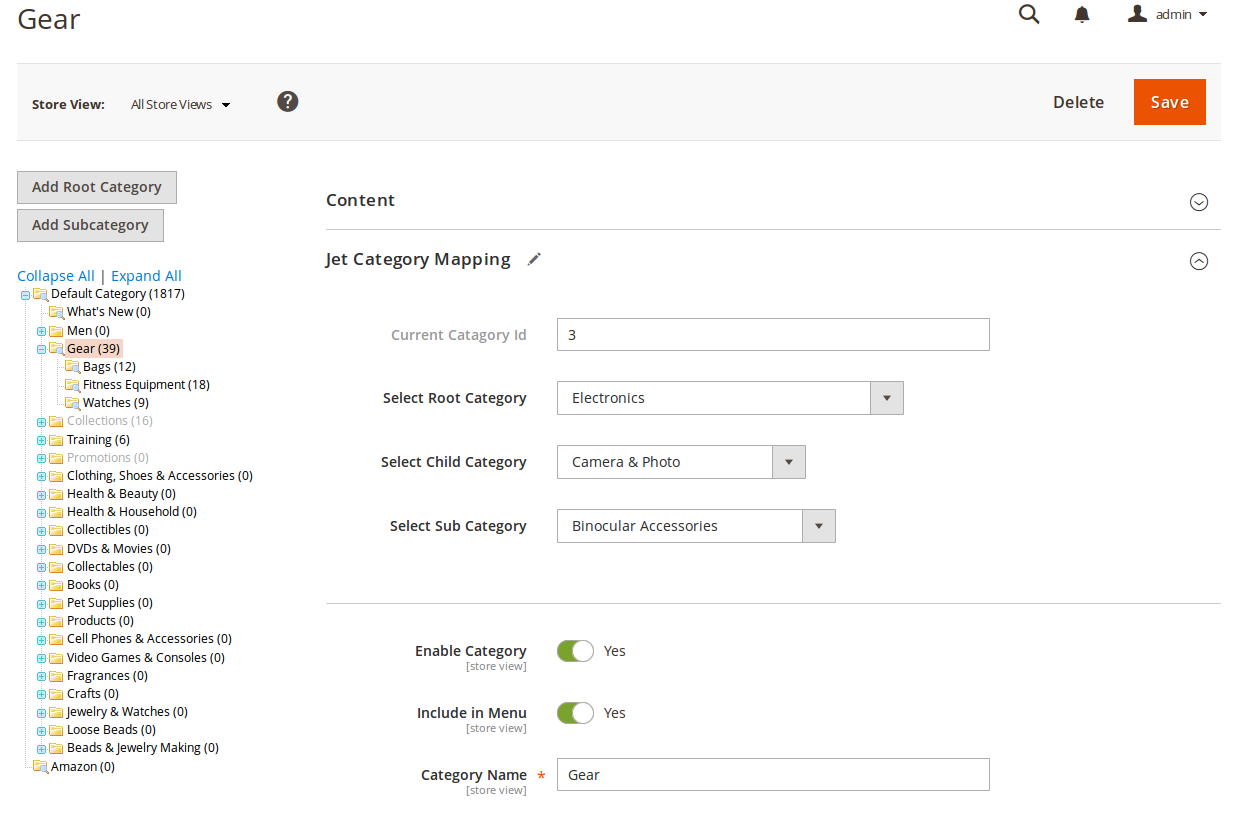This screenshot has width=1250, height=818.
Task: Toggle the Include in Menu switch
Action: coord(575,713)
